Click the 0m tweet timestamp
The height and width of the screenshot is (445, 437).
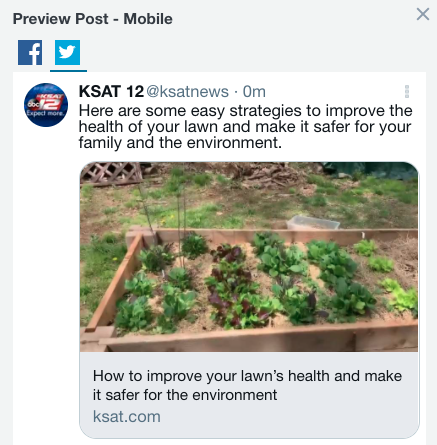(x=254, y=91)
